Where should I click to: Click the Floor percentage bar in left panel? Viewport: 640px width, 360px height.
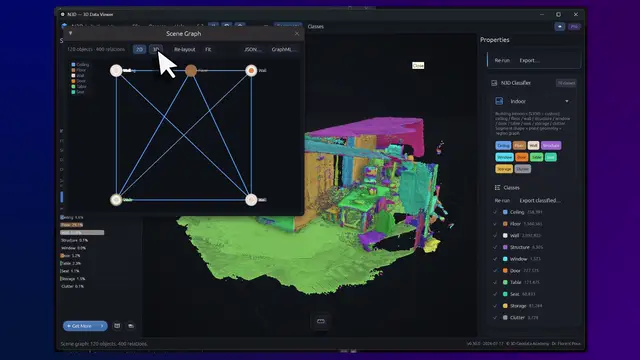point(72,225)
